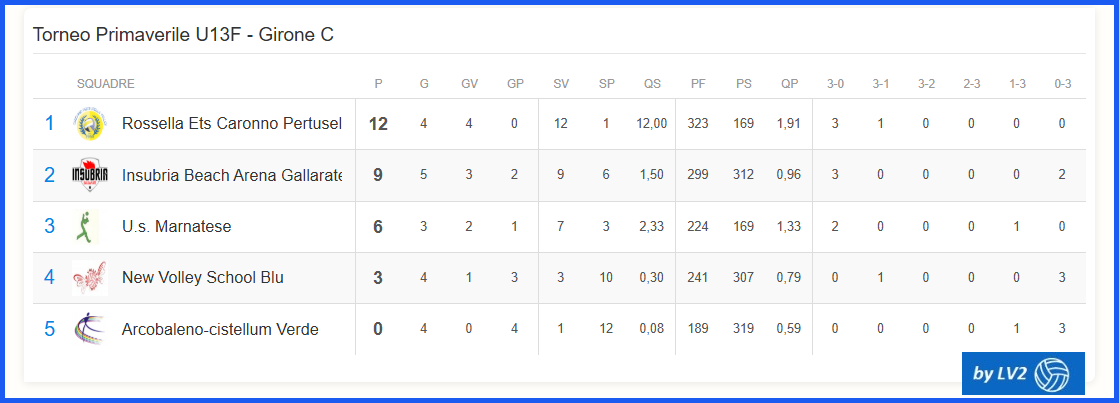Click the 0-3 column header

1063,84
